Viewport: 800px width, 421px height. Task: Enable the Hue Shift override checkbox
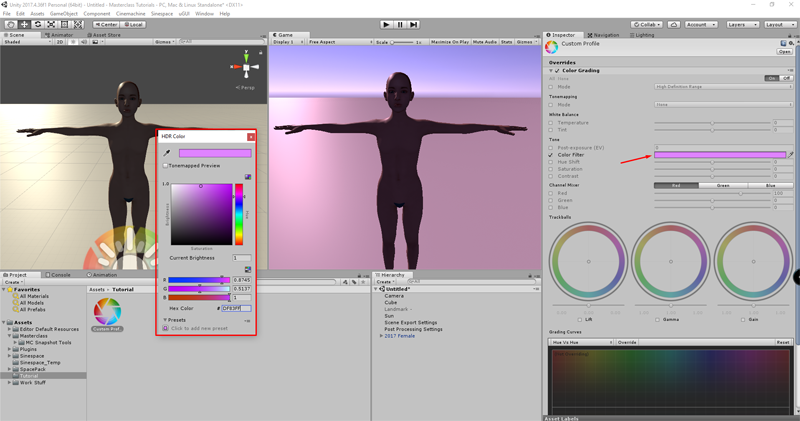[551, 162]
